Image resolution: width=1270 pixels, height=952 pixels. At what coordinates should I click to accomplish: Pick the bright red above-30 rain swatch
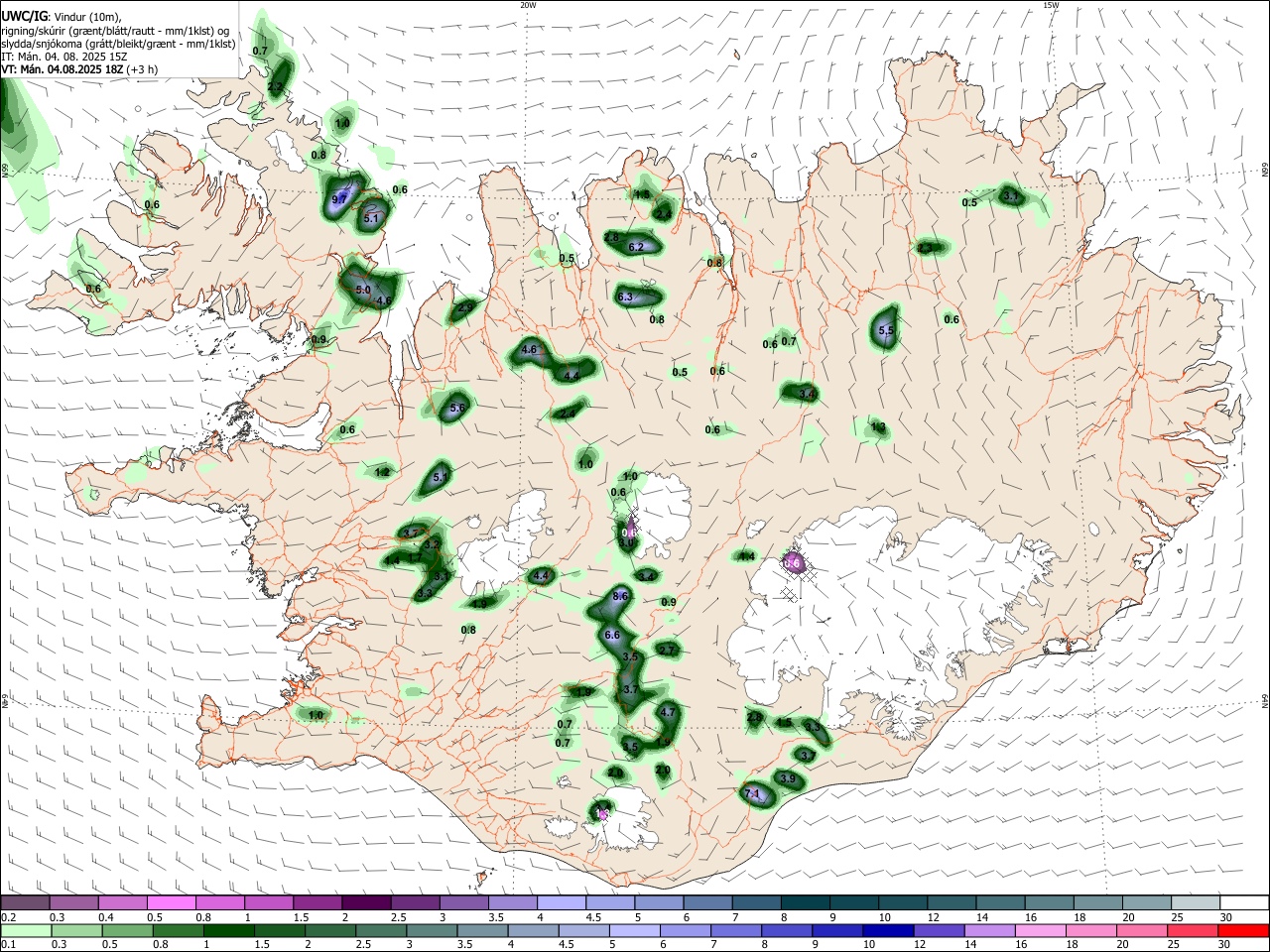click(x=1242, y=930)
